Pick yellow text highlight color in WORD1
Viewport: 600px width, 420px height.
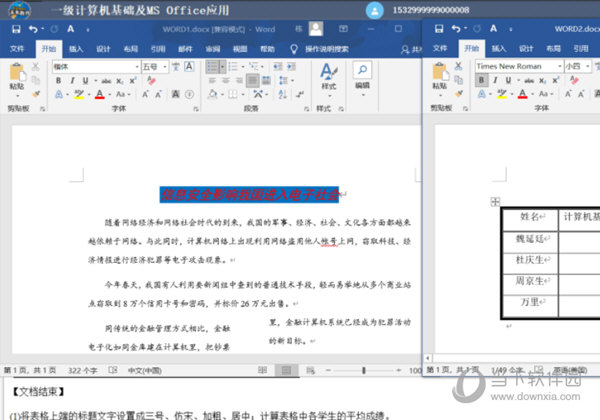click(x=79, y=94)
